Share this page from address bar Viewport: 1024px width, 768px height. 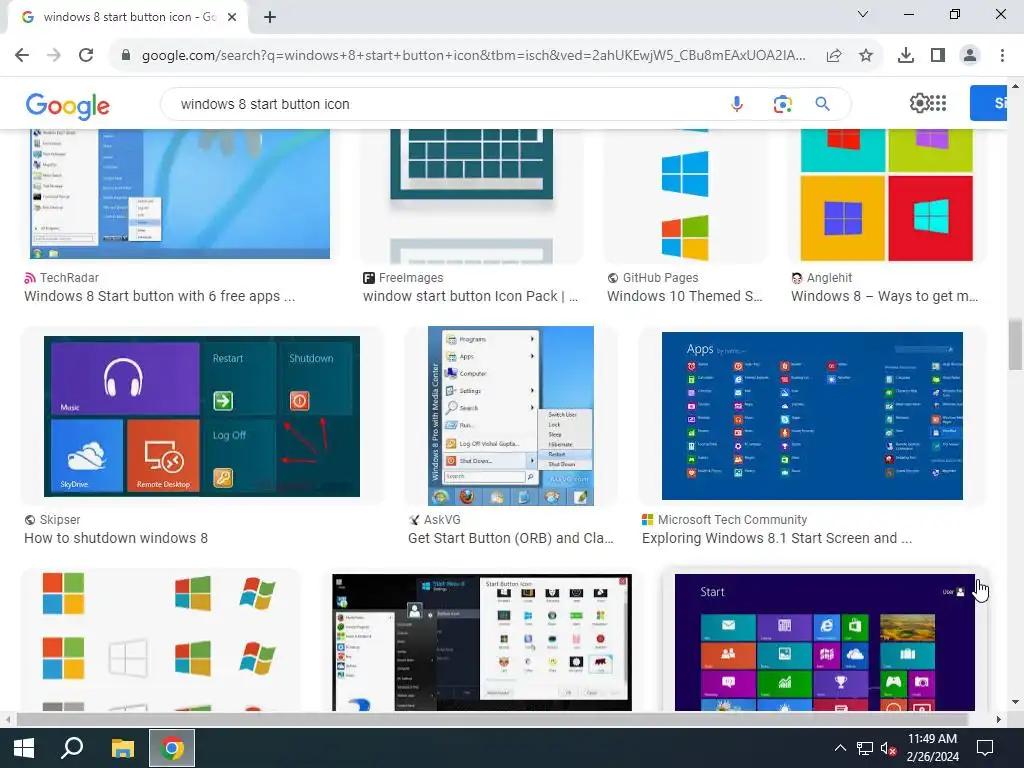(x=834, y=56)
